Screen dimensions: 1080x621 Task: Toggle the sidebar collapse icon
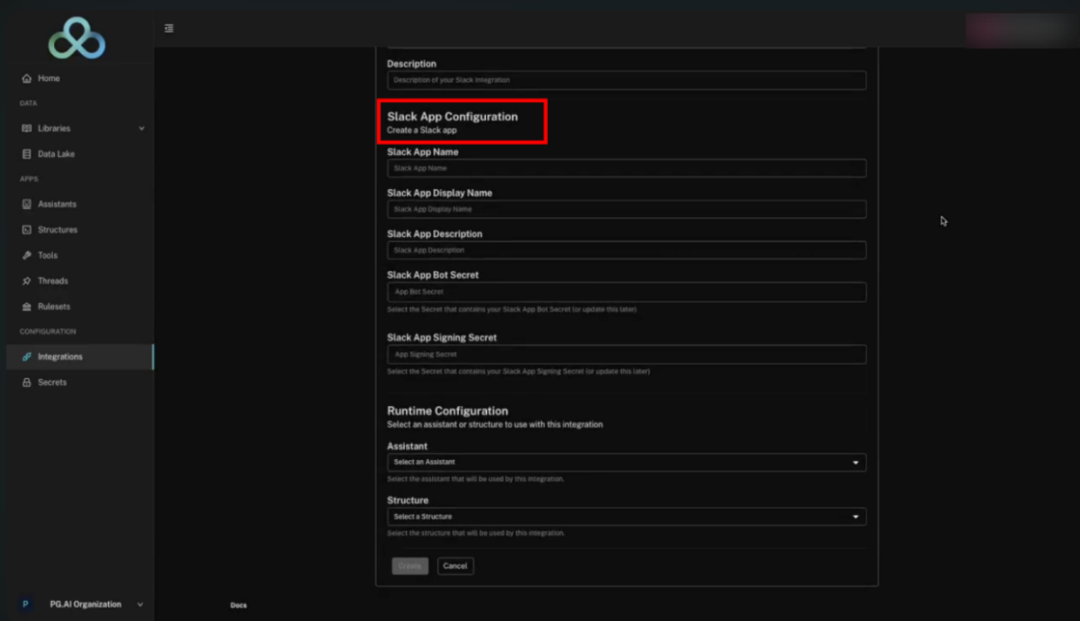pos(169,28)
